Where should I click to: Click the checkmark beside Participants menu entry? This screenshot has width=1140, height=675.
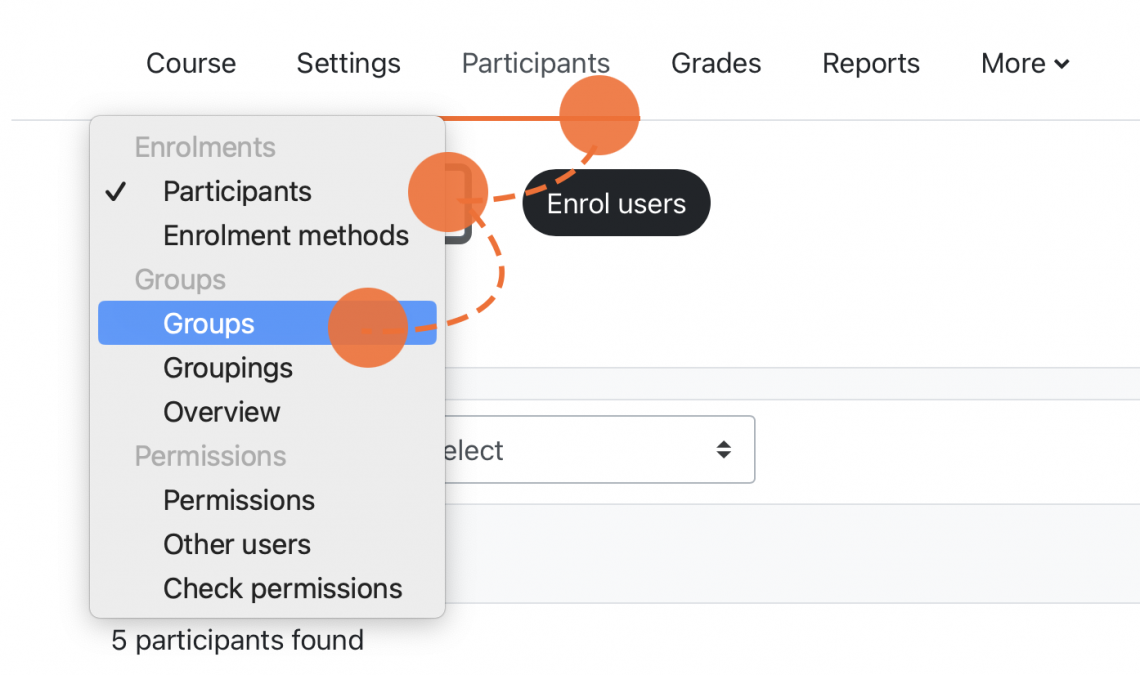[x=116, y=192]
